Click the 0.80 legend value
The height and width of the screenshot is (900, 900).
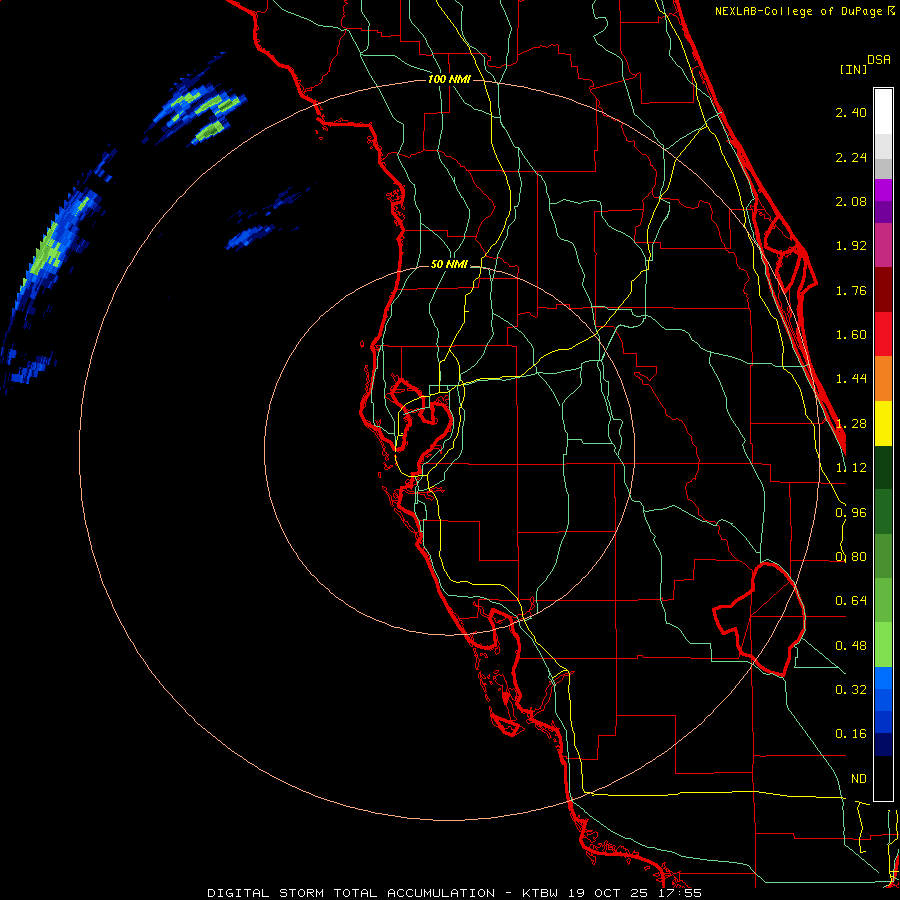coord(851,557)
